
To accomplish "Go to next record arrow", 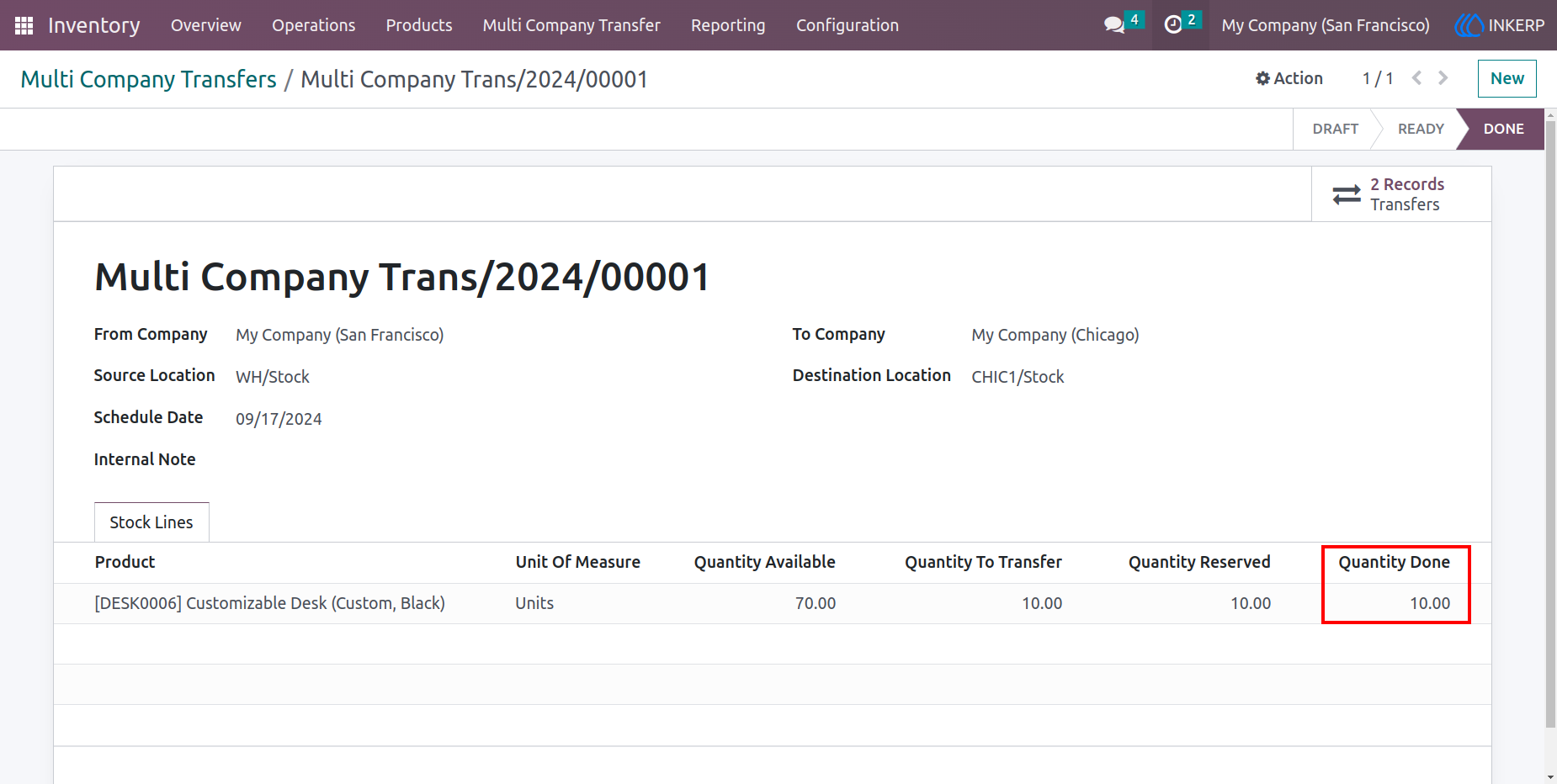I will pyautogui.click(x=1443, y=78).
